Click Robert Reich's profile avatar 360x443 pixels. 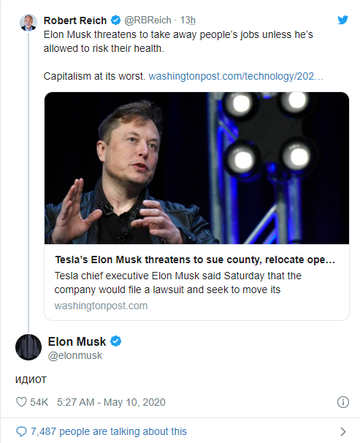[x=28, y=23]
